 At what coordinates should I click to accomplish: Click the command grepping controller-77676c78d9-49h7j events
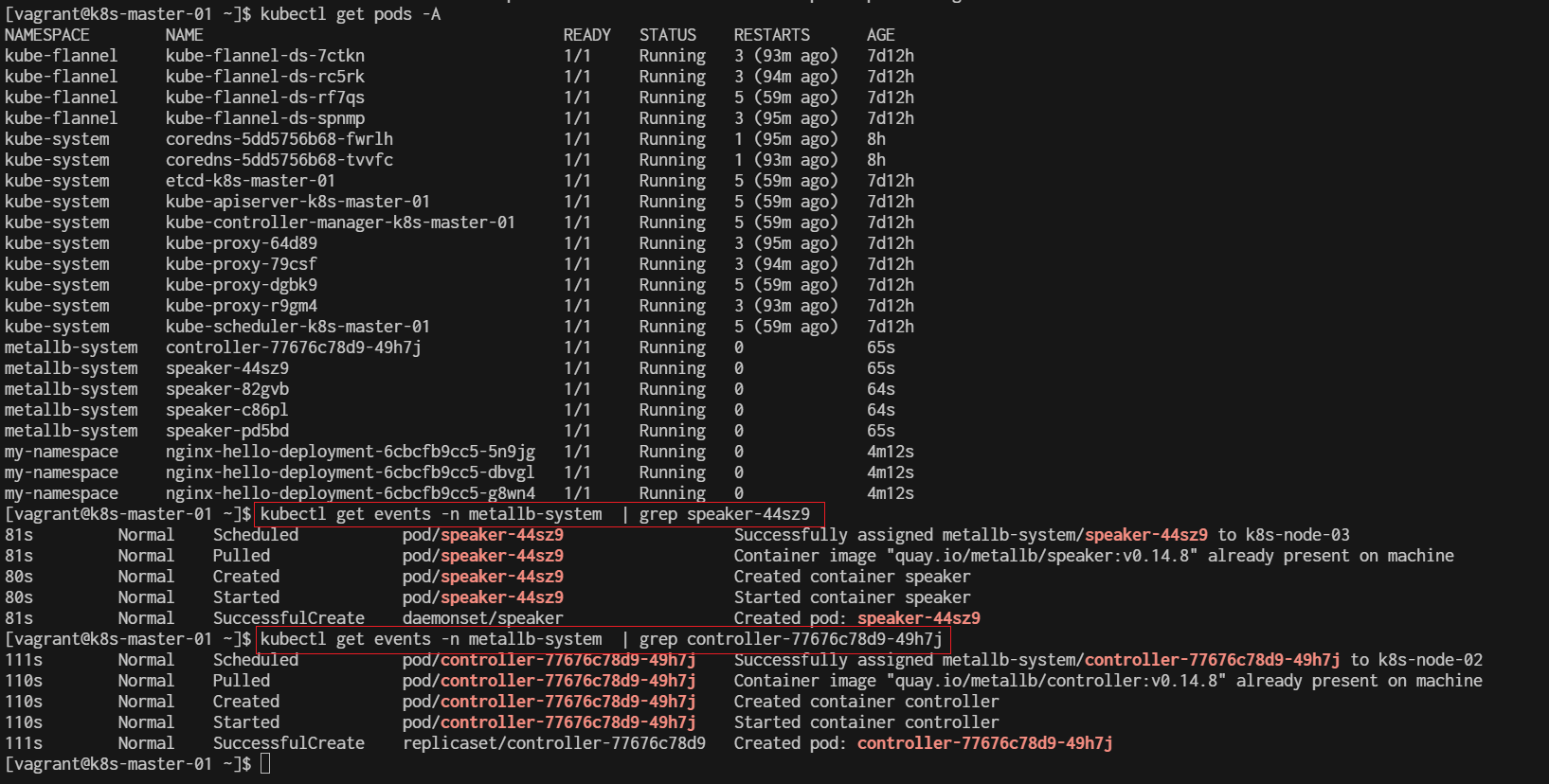[x=602, y=639]
